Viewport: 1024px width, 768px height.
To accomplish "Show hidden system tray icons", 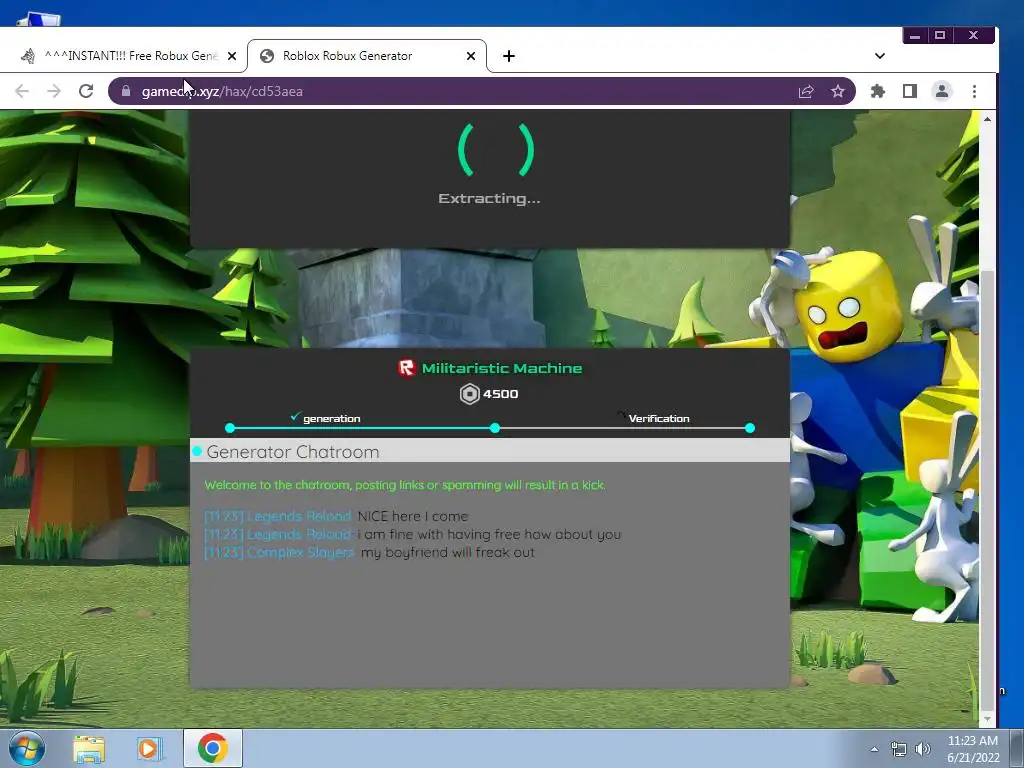I will pyautogui.click(x=874, y=749).
